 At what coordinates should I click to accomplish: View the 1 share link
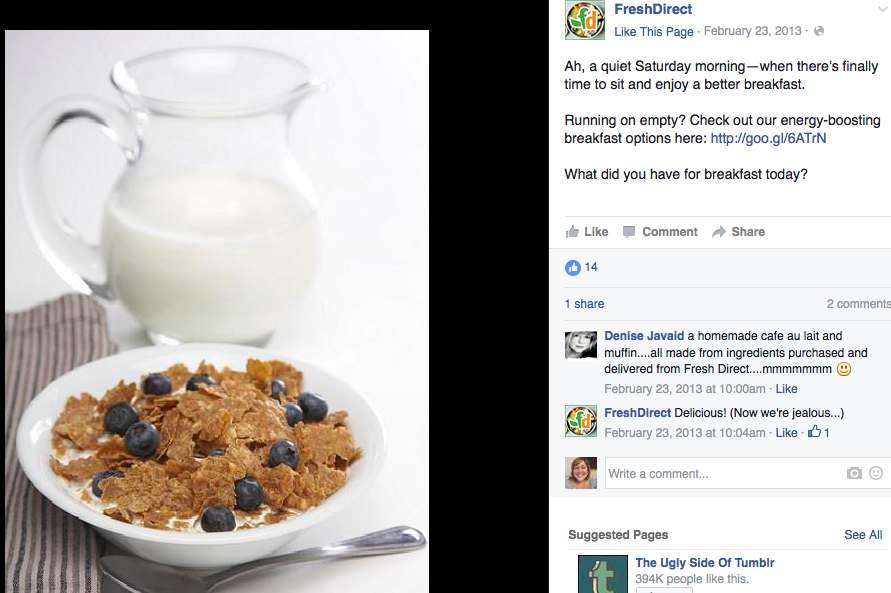tap(584, 304)
